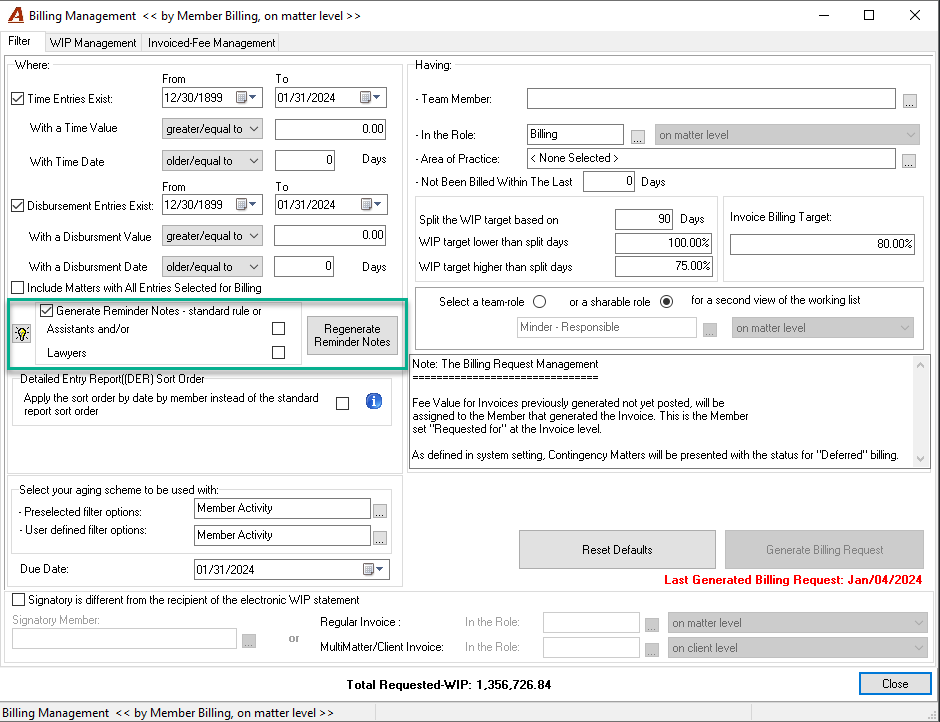Check Signatory is different from recipient checkbox

coord(19,600)
